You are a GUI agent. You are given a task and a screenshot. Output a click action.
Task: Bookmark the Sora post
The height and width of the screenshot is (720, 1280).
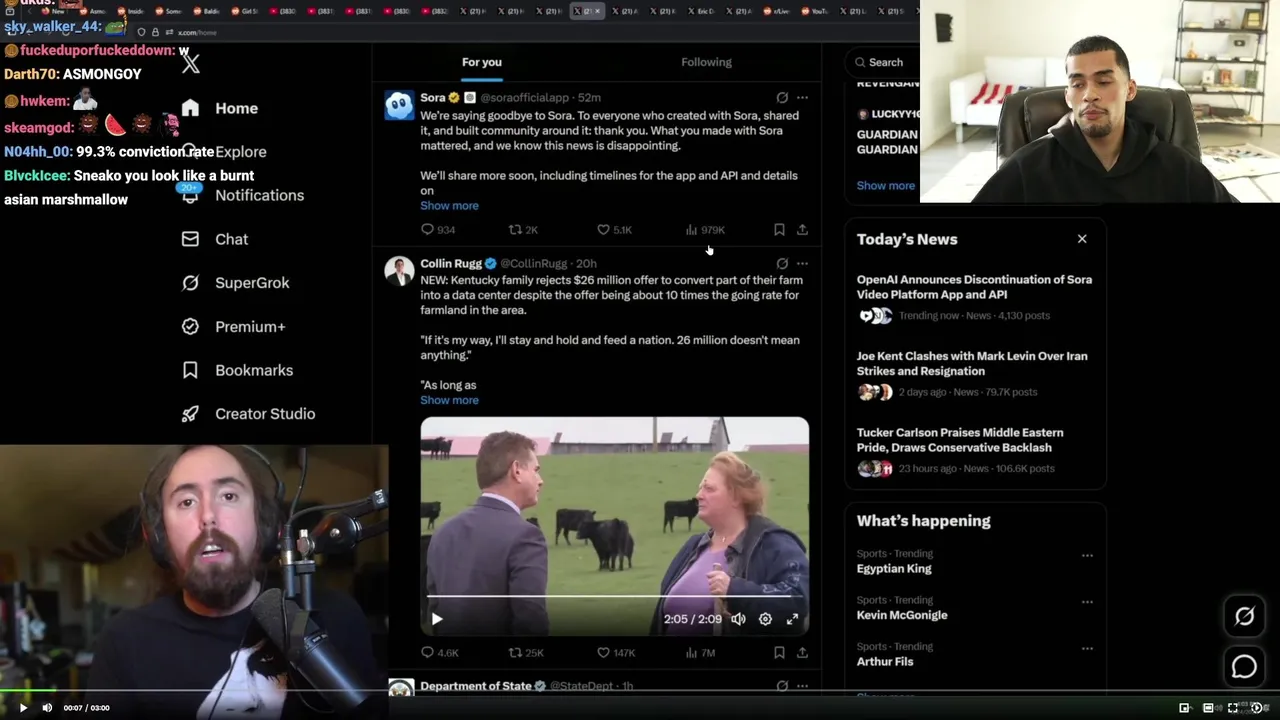point(779,230)
